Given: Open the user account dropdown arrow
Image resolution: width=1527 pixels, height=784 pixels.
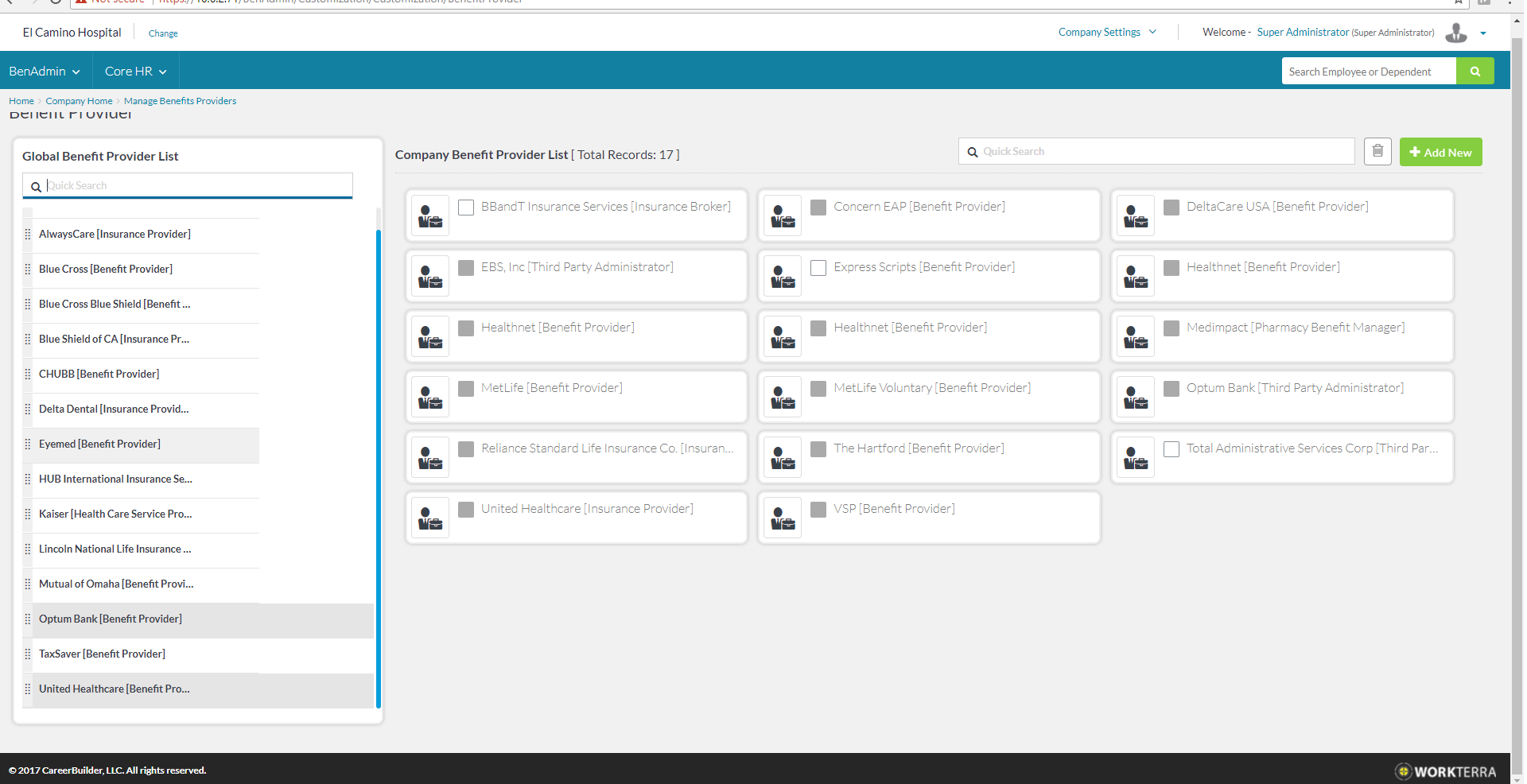Looking at the screenshot, I should pos(1483,33).
